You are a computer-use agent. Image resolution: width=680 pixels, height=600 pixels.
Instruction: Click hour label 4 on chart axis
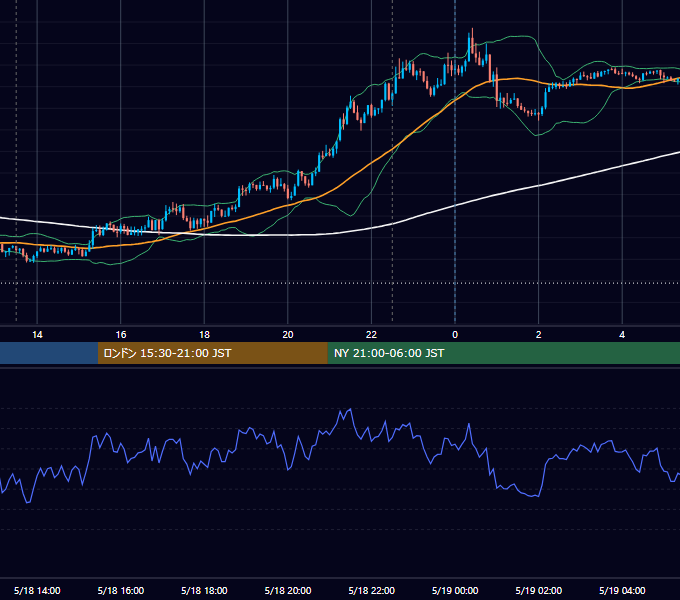pos(622,335)
